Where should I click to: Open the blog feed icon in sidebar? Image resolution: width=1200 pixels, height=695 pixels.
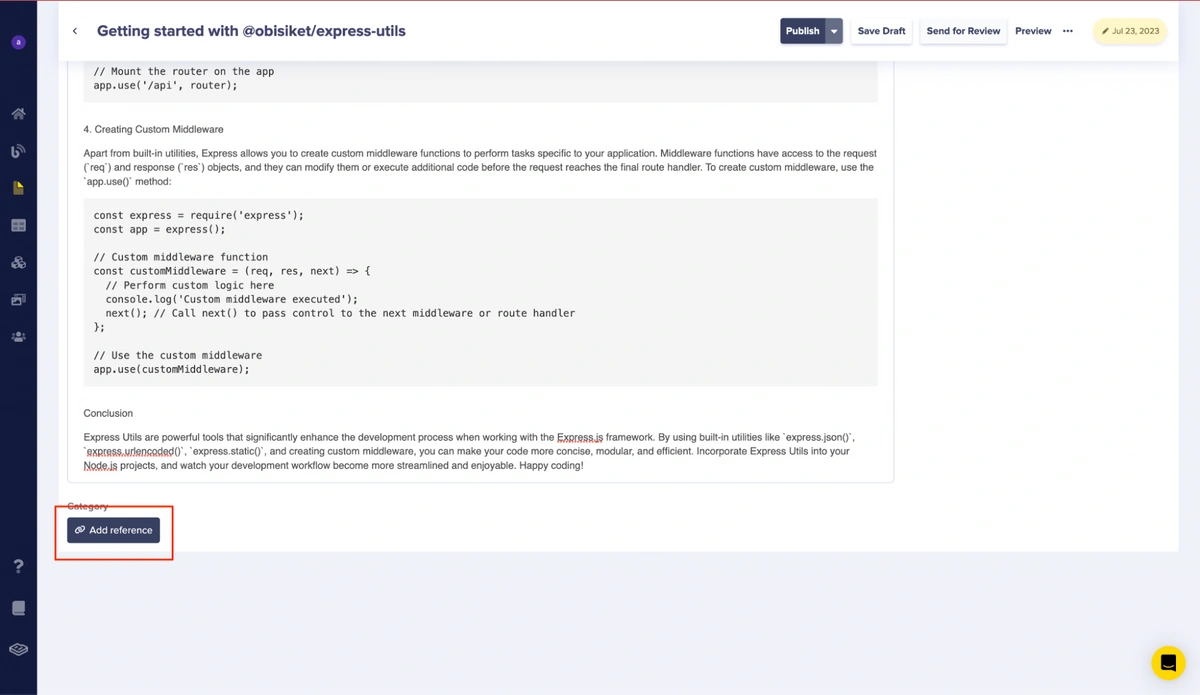(x=18, y=151)
